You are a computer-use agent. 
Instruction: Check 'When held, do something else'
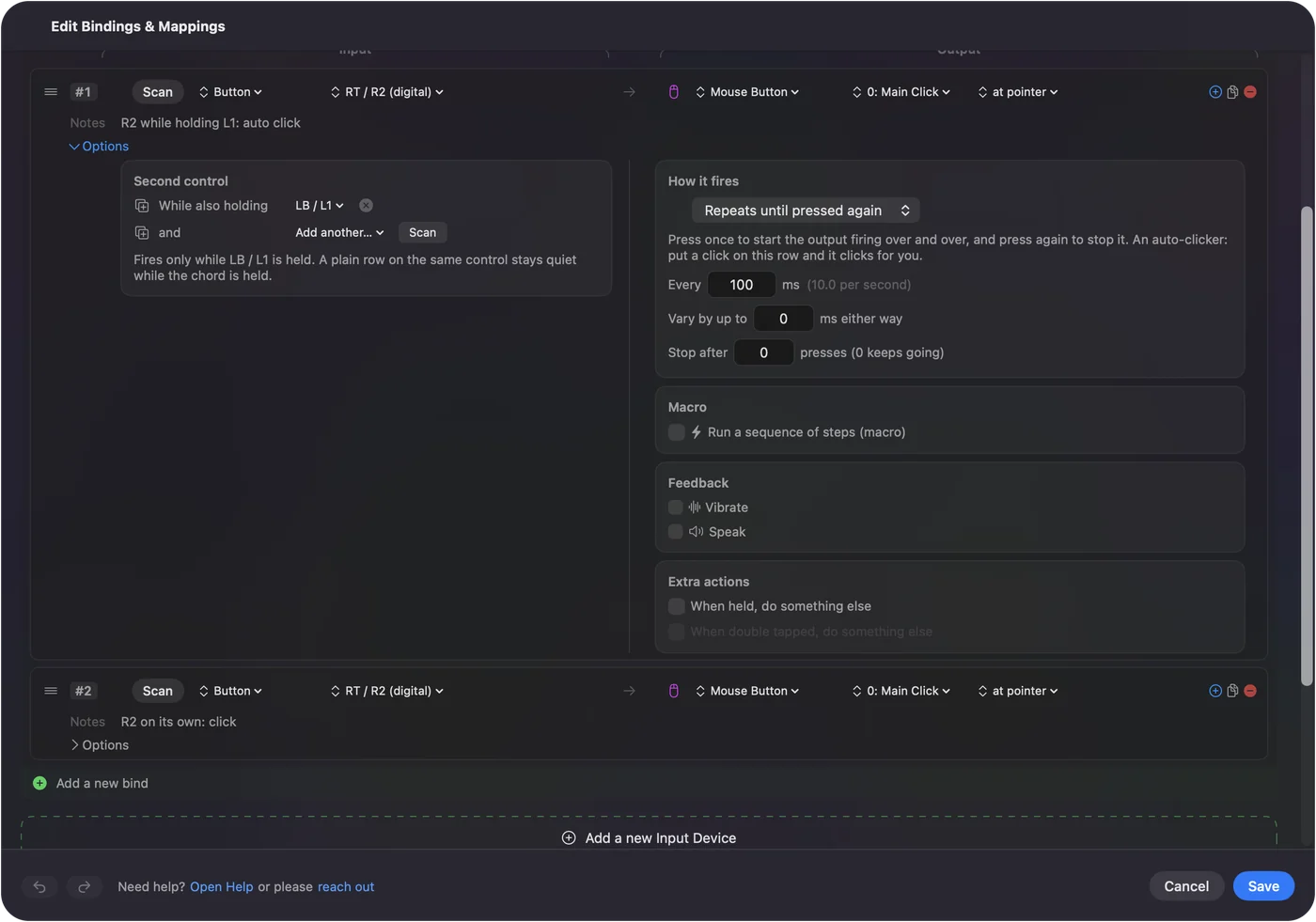[x=676, y=606]
